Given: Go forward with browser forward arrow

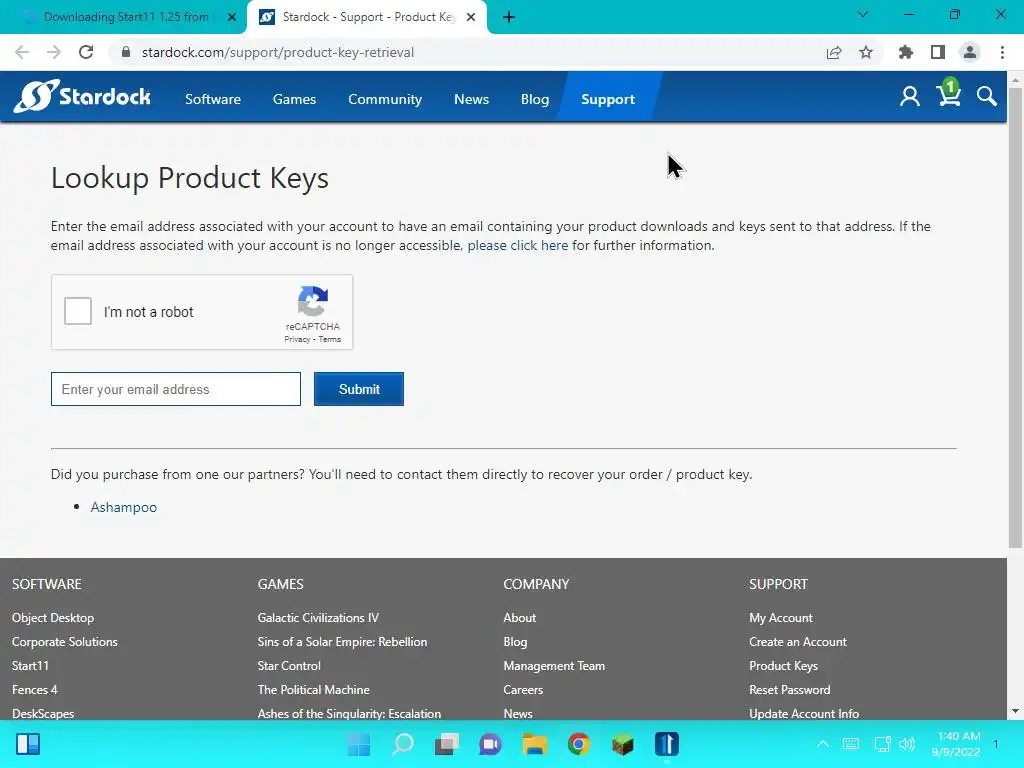Looking at the screenshot, I should pos(54,52).
